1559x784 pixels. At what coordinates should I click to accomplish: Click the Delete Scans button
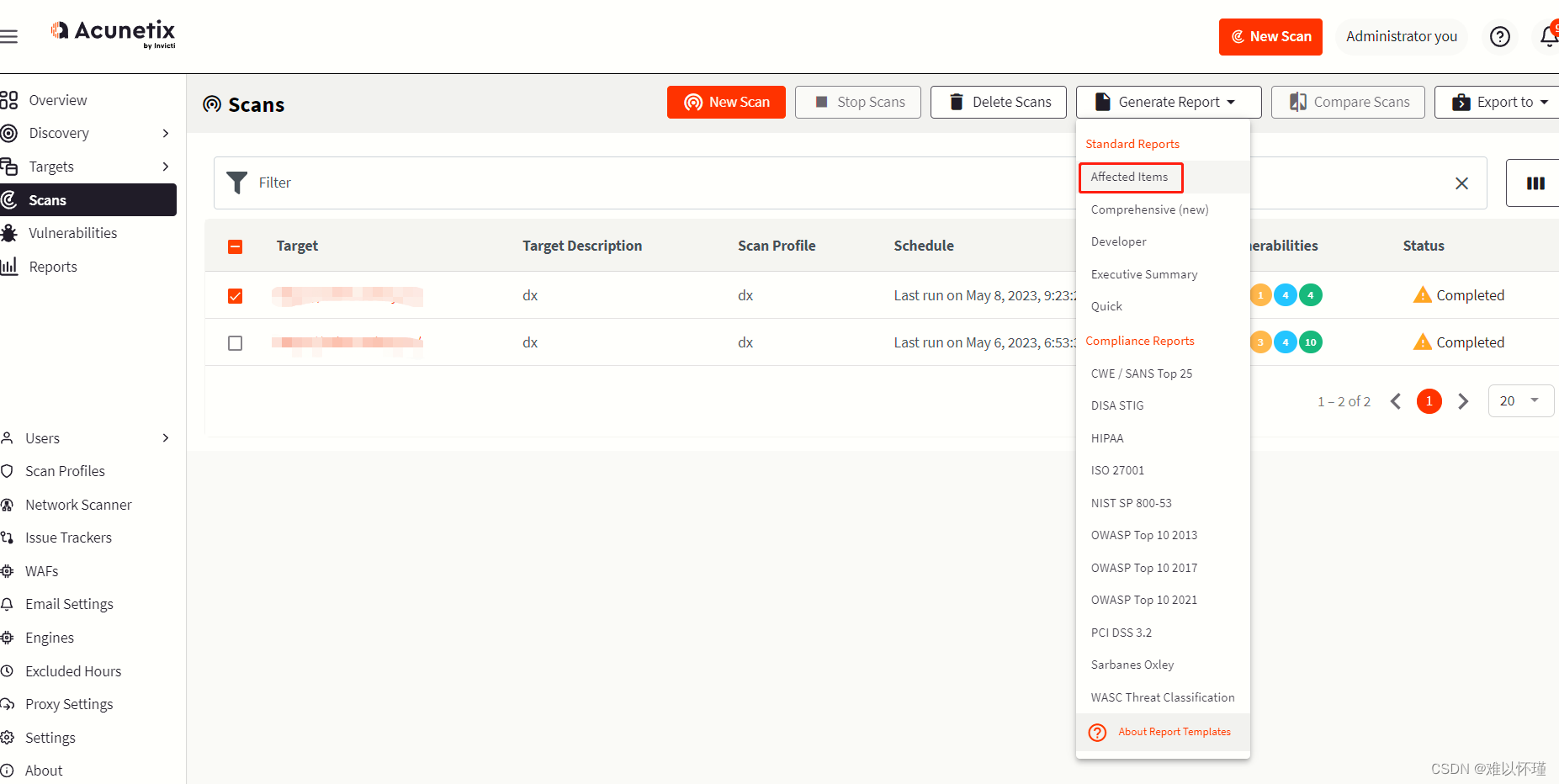coord(999,102)
